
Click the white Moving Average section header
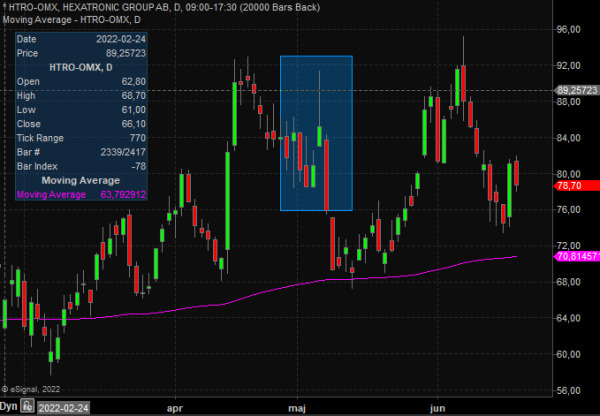[x=81, y=181]
